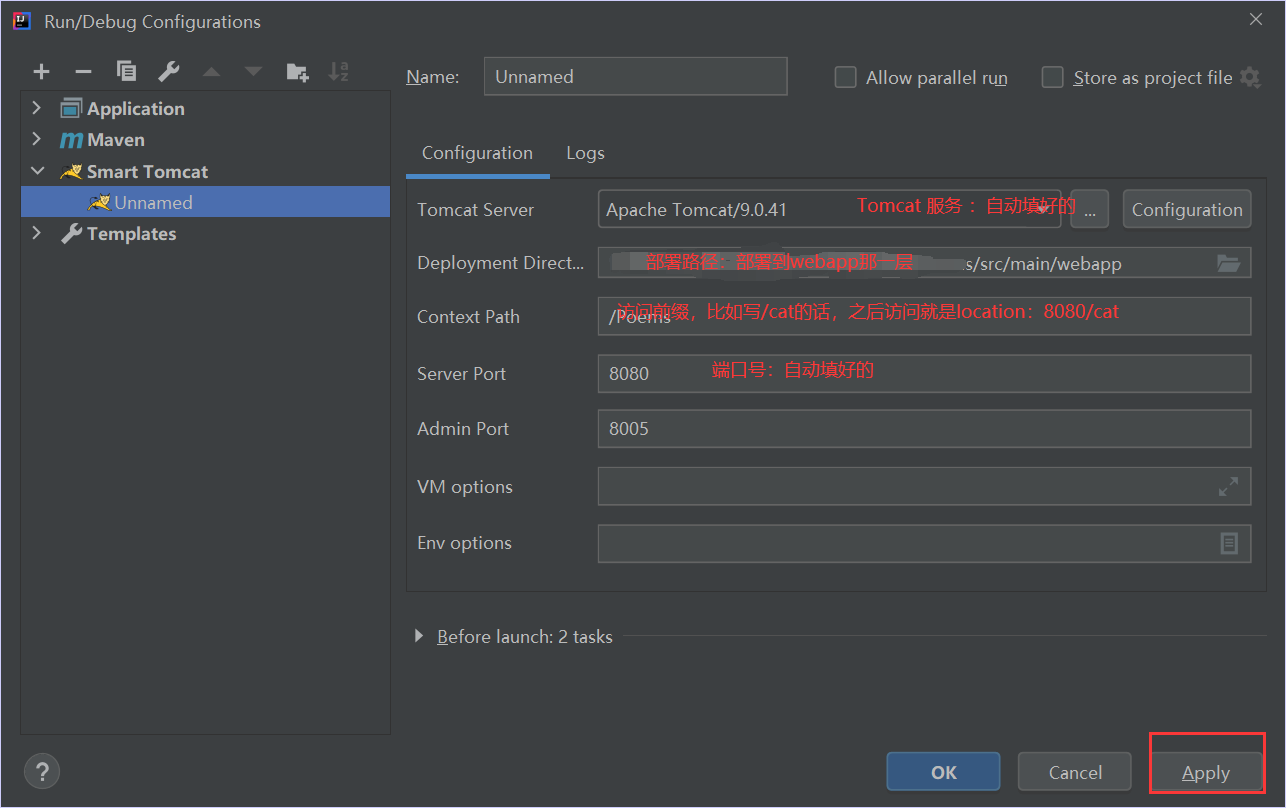
Task: Expand the Application tree node
Action: coord(37,108)
